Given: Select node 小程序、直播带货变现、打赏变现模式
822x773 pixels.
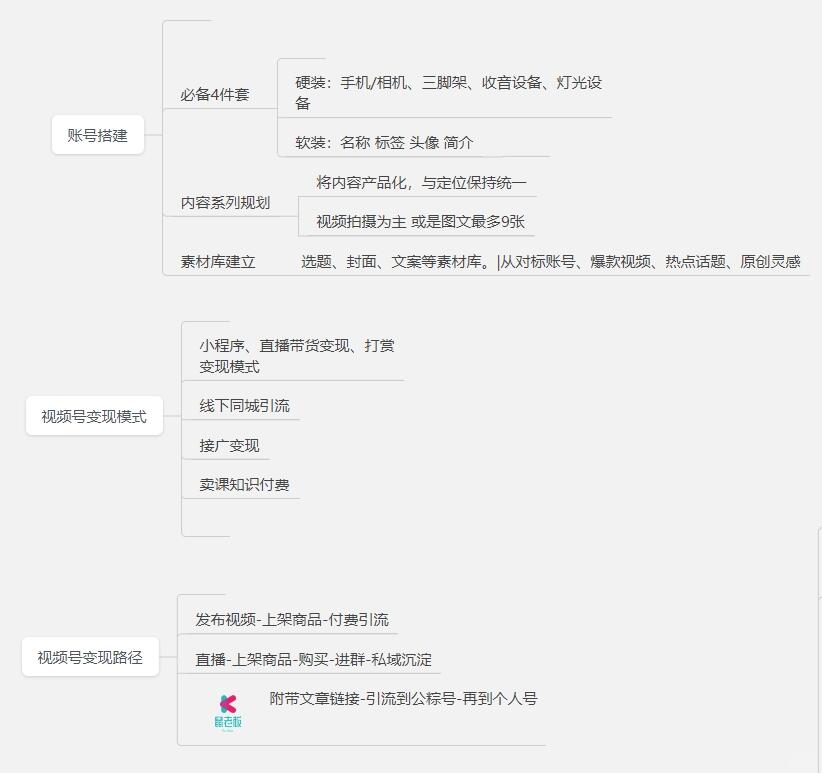Looking at the screenshot, I should coord(297,356).
